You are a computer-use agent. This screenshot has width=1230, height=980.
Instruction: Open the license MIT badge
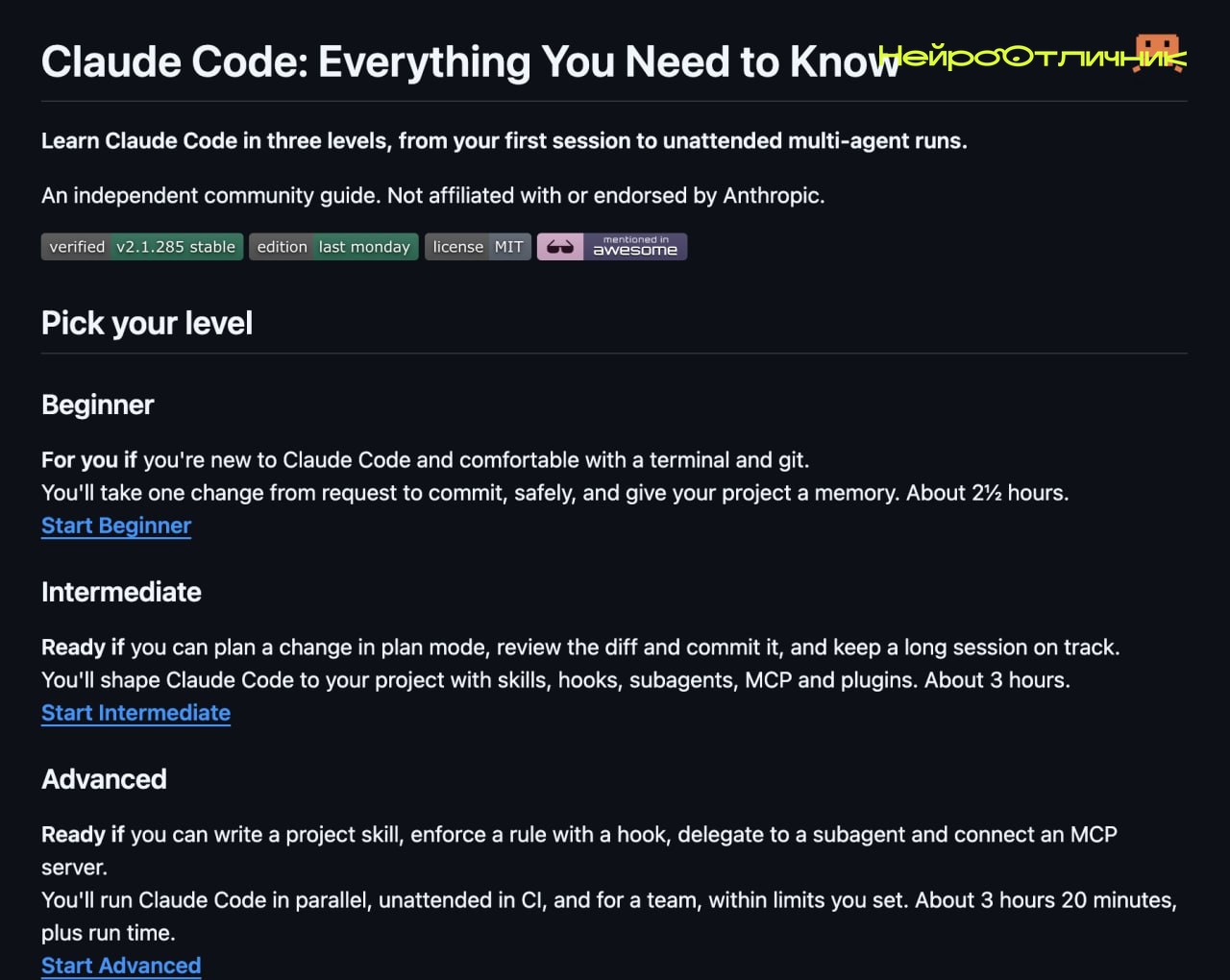click(x=478, y=247)
